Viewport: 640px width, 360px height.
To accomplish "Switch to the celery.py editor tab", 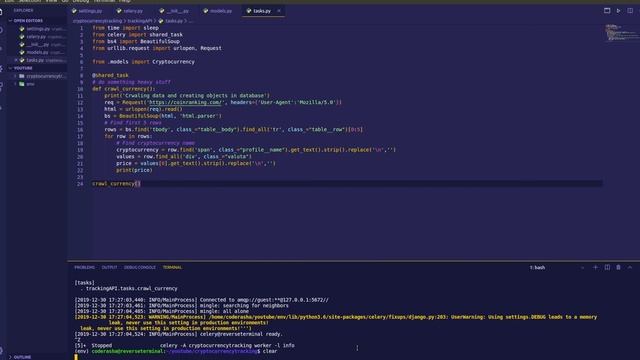I will 133,11.
